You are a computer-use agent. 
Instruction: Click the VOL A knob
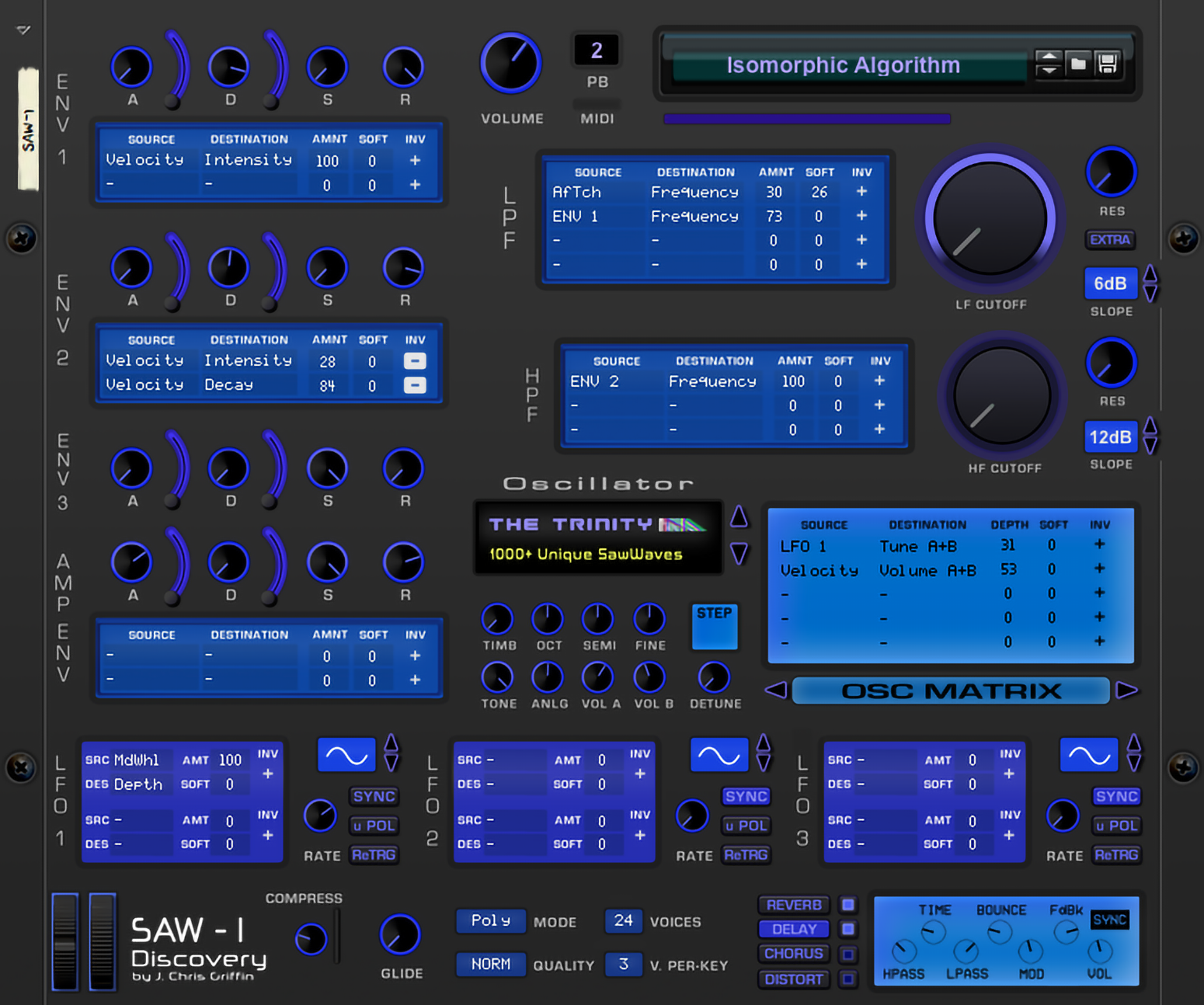tap(597, 677)
